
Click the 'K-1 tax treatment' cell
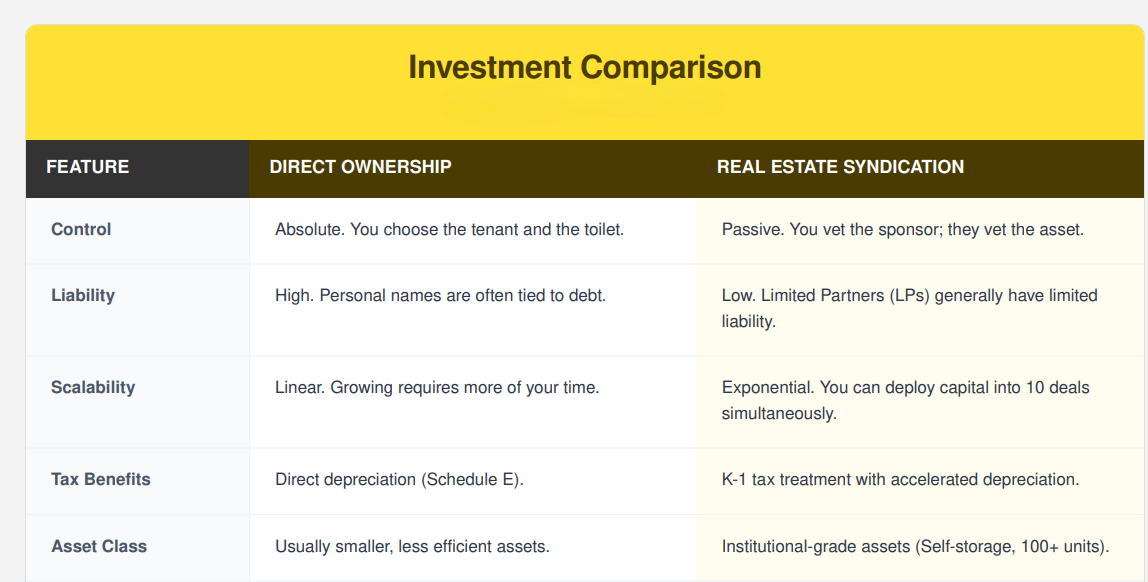click(920, 481)
